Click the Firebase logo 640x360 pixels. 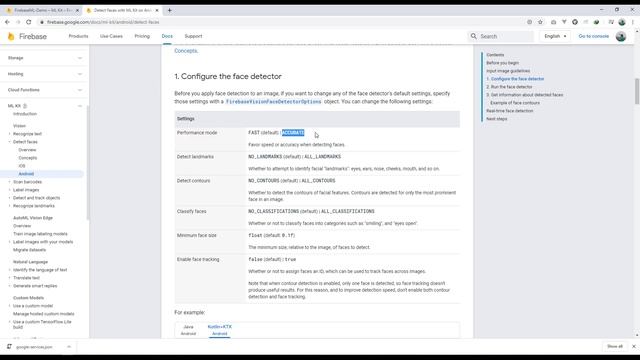[x=27, y=36]
